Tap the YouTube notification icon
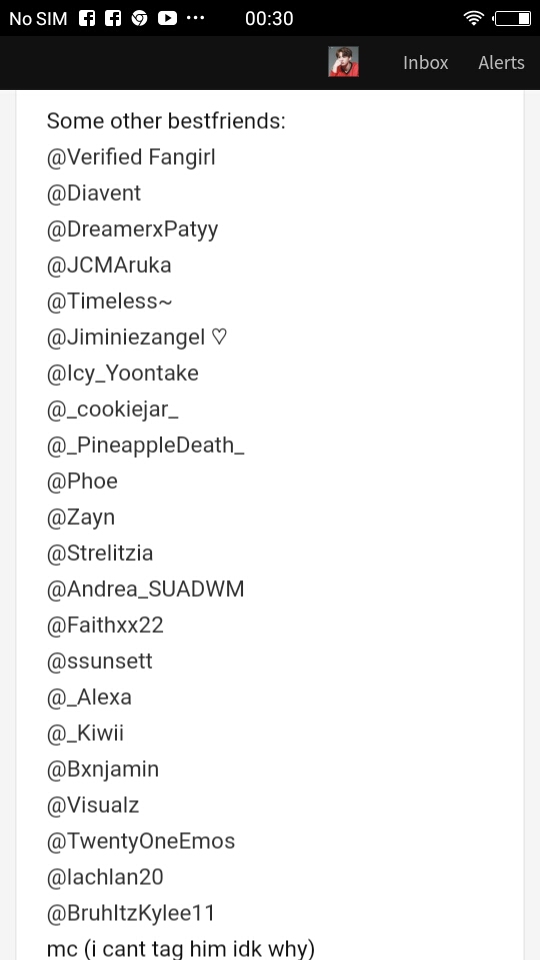 167,18
